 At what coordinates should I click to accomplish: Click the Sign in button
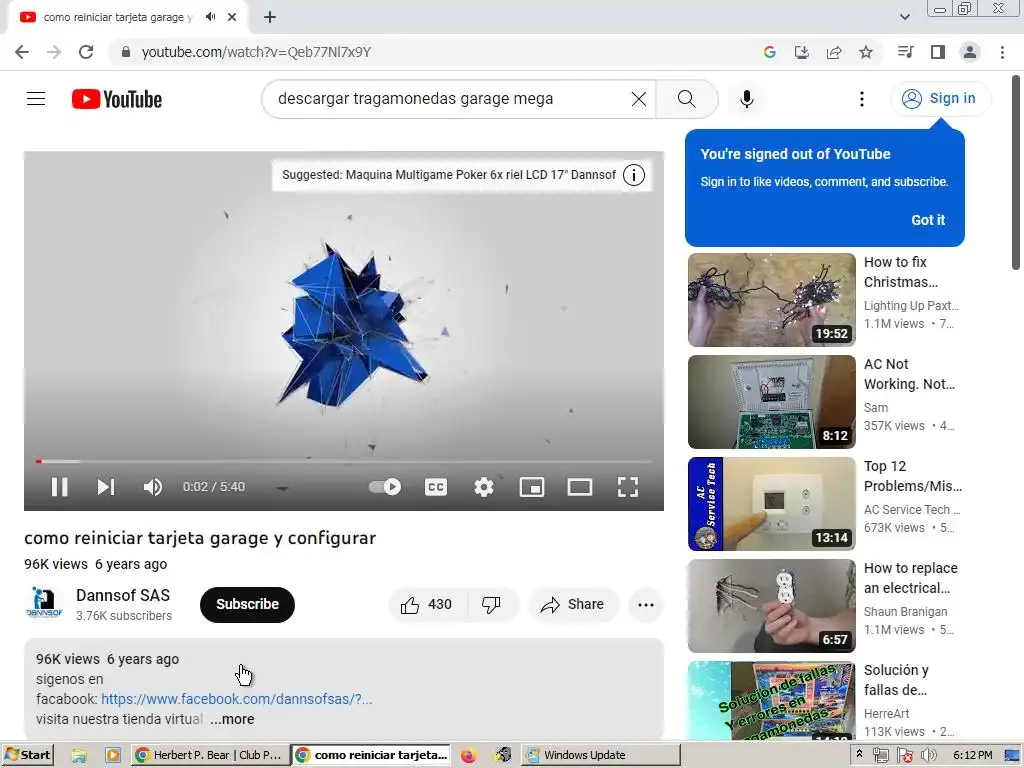940,99
